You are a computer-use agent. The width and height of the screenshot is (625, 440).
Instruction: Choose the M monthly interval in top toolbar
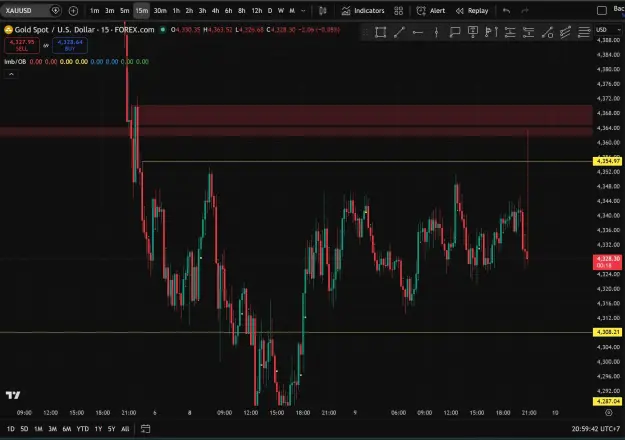pos(292,11)
